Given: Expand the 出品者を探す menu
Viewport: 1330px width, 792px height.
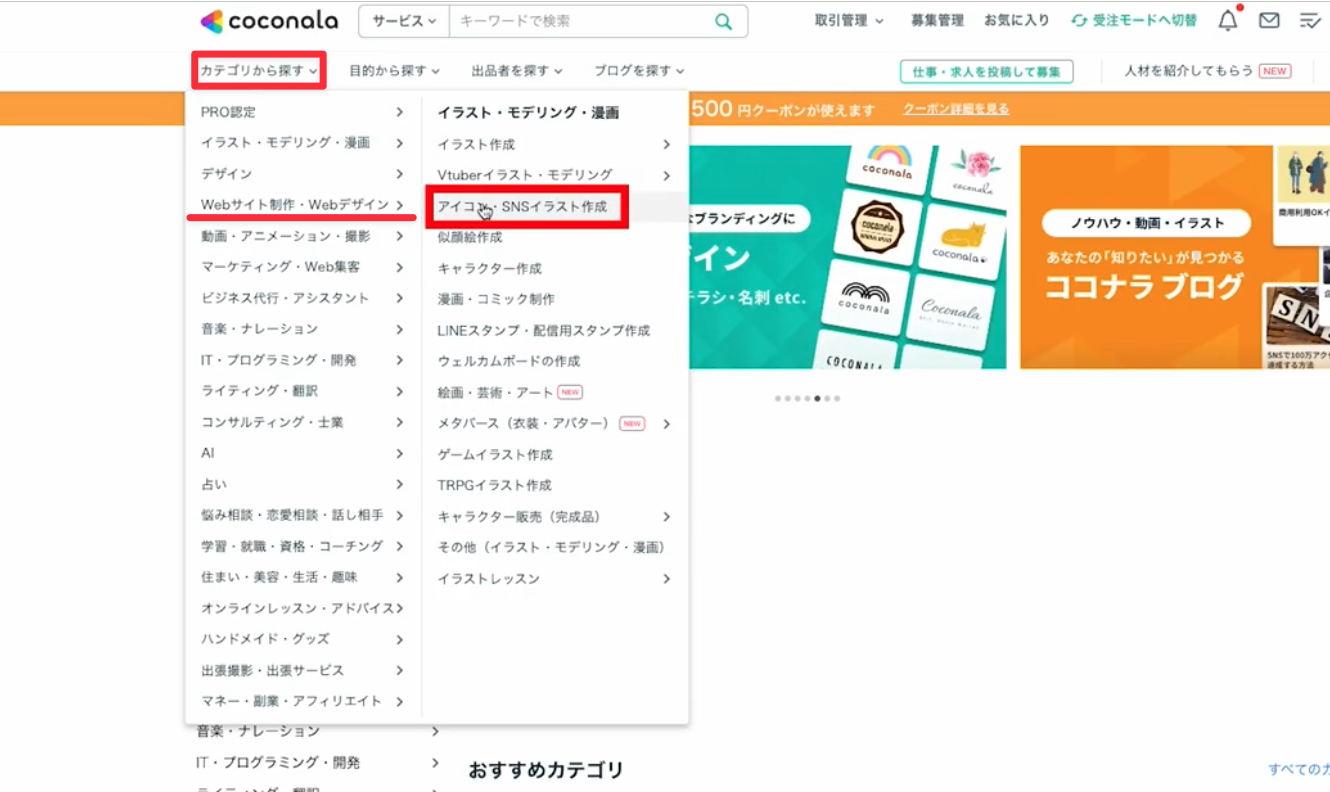Looking at the screenshot, I should (513, 70).
